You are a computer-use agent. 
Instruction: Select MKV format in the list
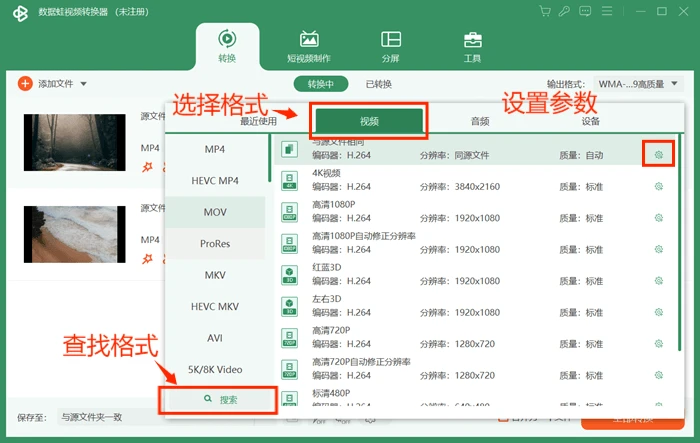click(x=215, y=275)
